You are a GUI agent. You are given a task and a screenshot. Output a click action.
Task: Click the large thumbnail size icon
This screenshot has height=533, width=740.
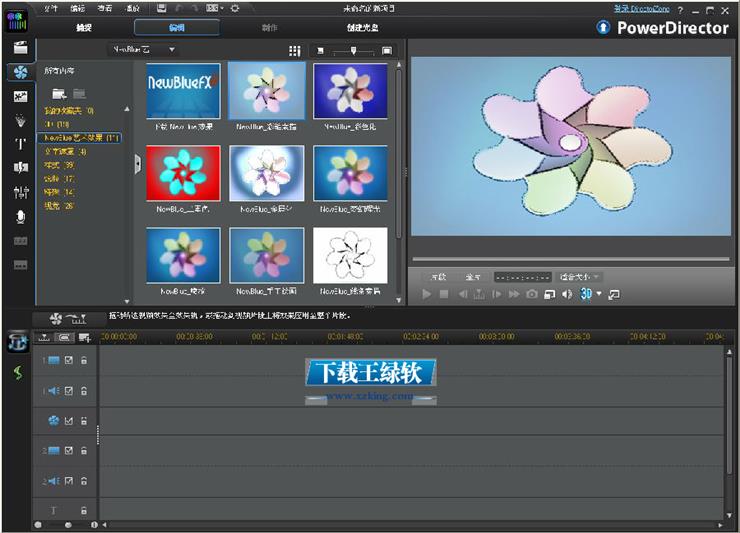coord(387,51)
